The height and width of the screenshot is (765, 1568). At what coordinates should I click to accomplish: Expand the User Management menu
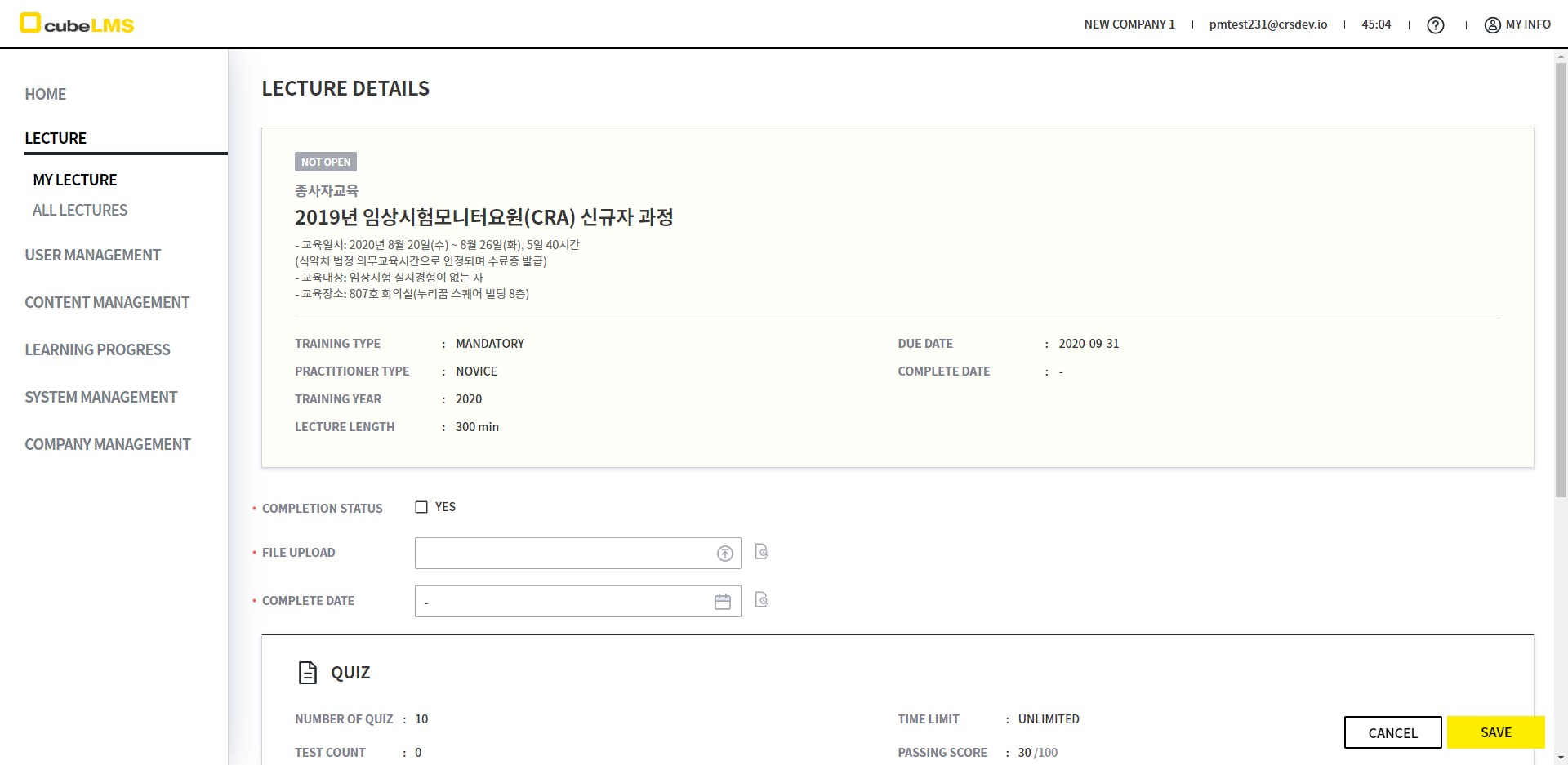(x=92, y=256)
